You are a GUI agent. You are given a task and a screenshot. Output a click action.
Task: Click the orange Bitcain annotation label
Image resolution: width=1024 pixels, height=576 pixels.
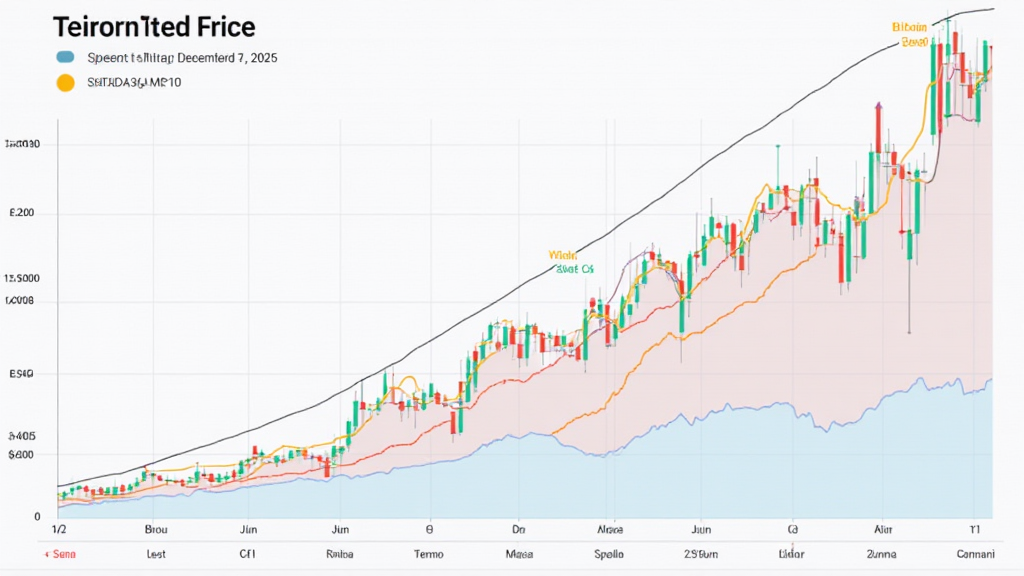[x=911, y=28]
